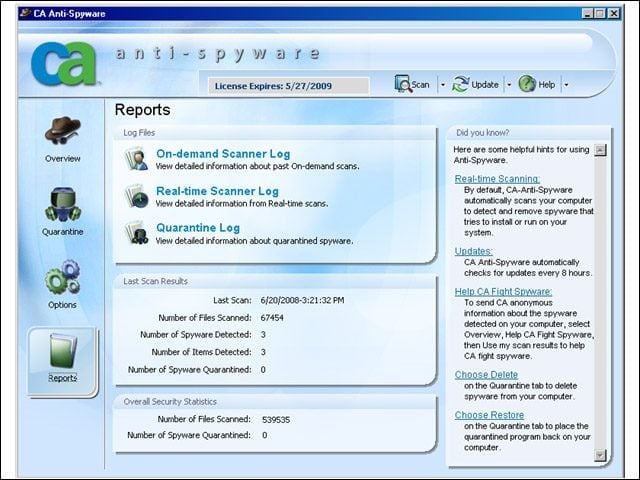Switch to the Quarantine tab label

[62, 232]
